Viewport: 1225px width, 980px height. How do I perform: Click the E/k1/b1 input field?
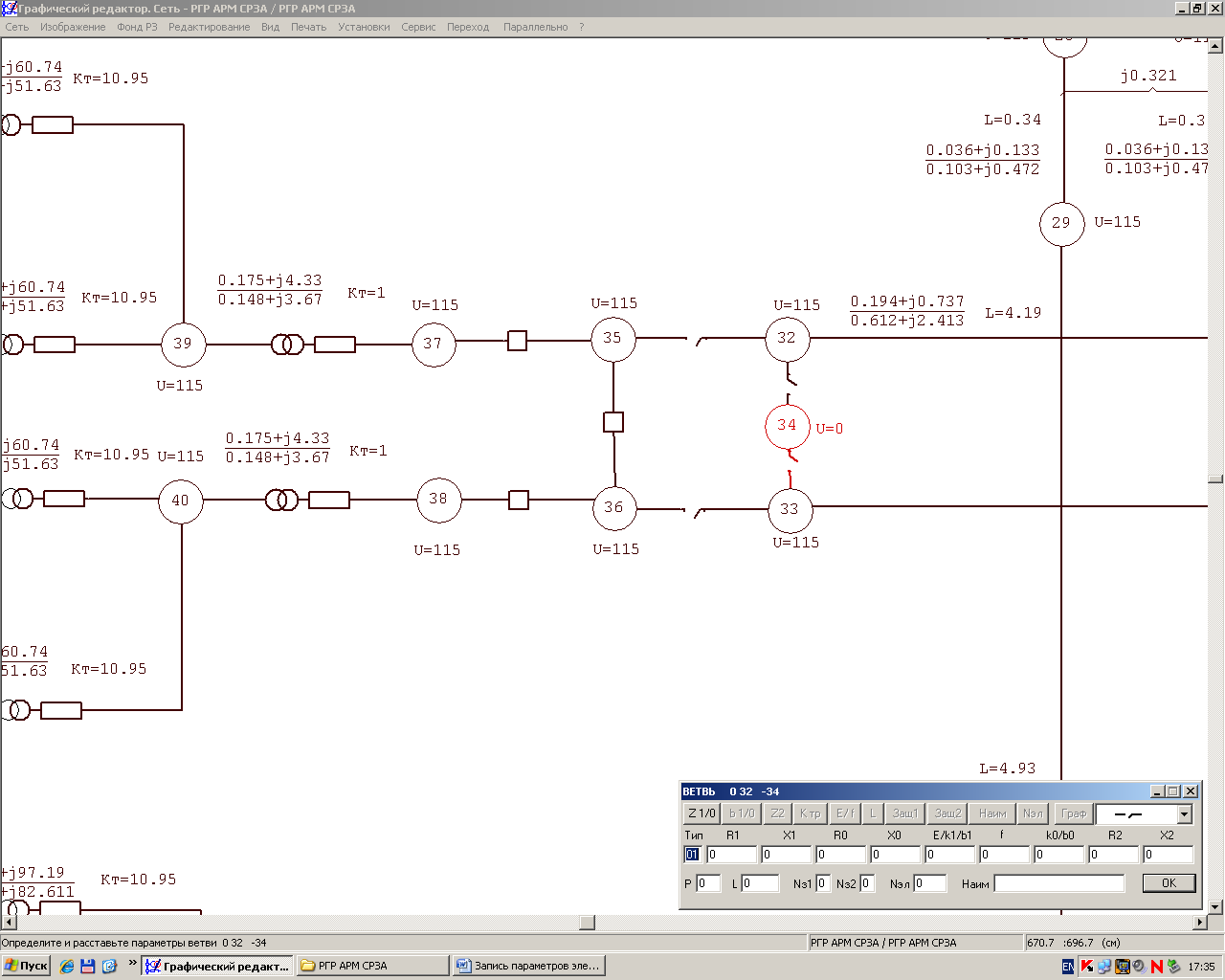click(x=949, y=855)
